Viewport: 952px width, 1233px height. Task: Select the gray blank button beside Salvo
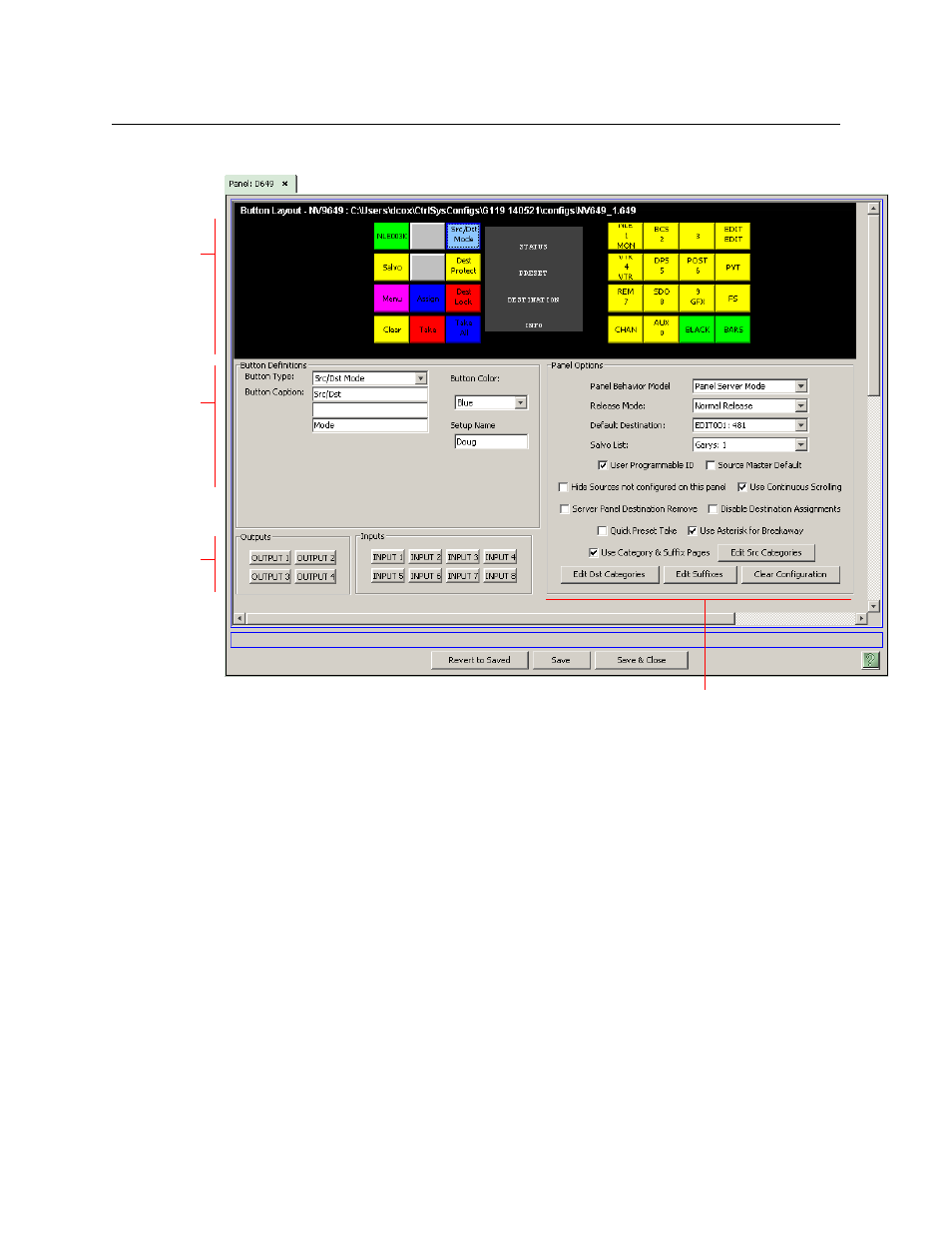click(x=427, y=267)
